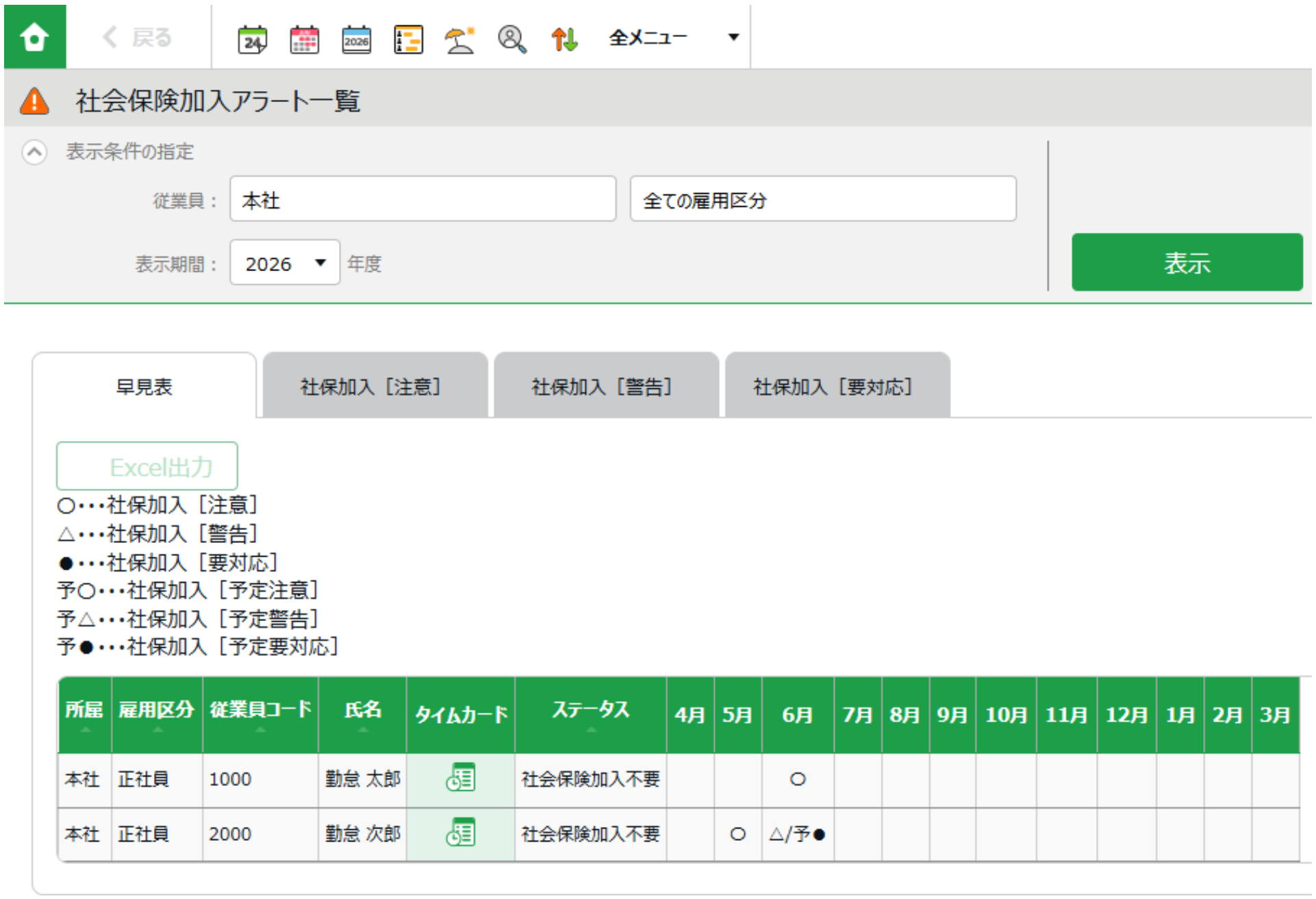Open the employee search magnifier icon

(x=512, y=39)
